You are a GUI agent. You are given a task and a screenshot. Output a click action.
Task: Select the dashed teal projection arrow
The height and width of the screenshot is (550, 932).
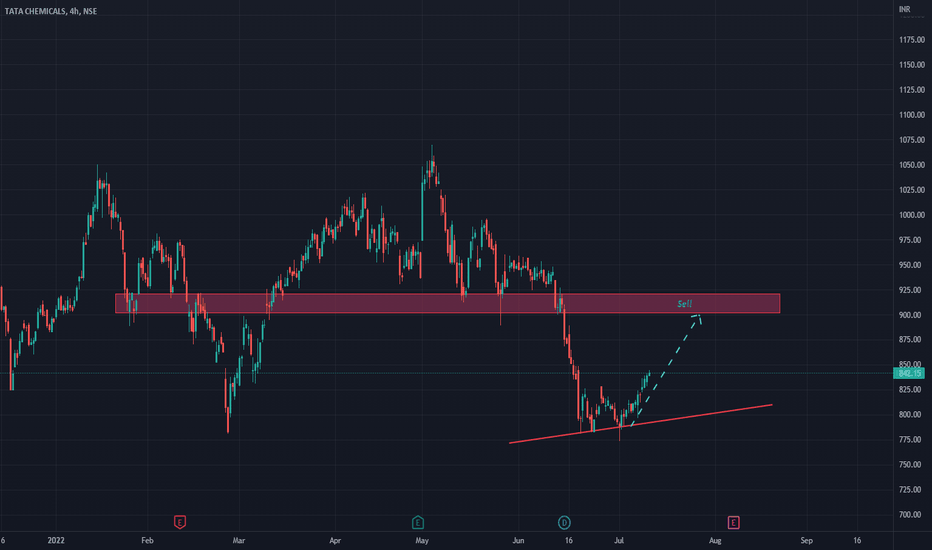pyautogui.click(x=667, y=369)
